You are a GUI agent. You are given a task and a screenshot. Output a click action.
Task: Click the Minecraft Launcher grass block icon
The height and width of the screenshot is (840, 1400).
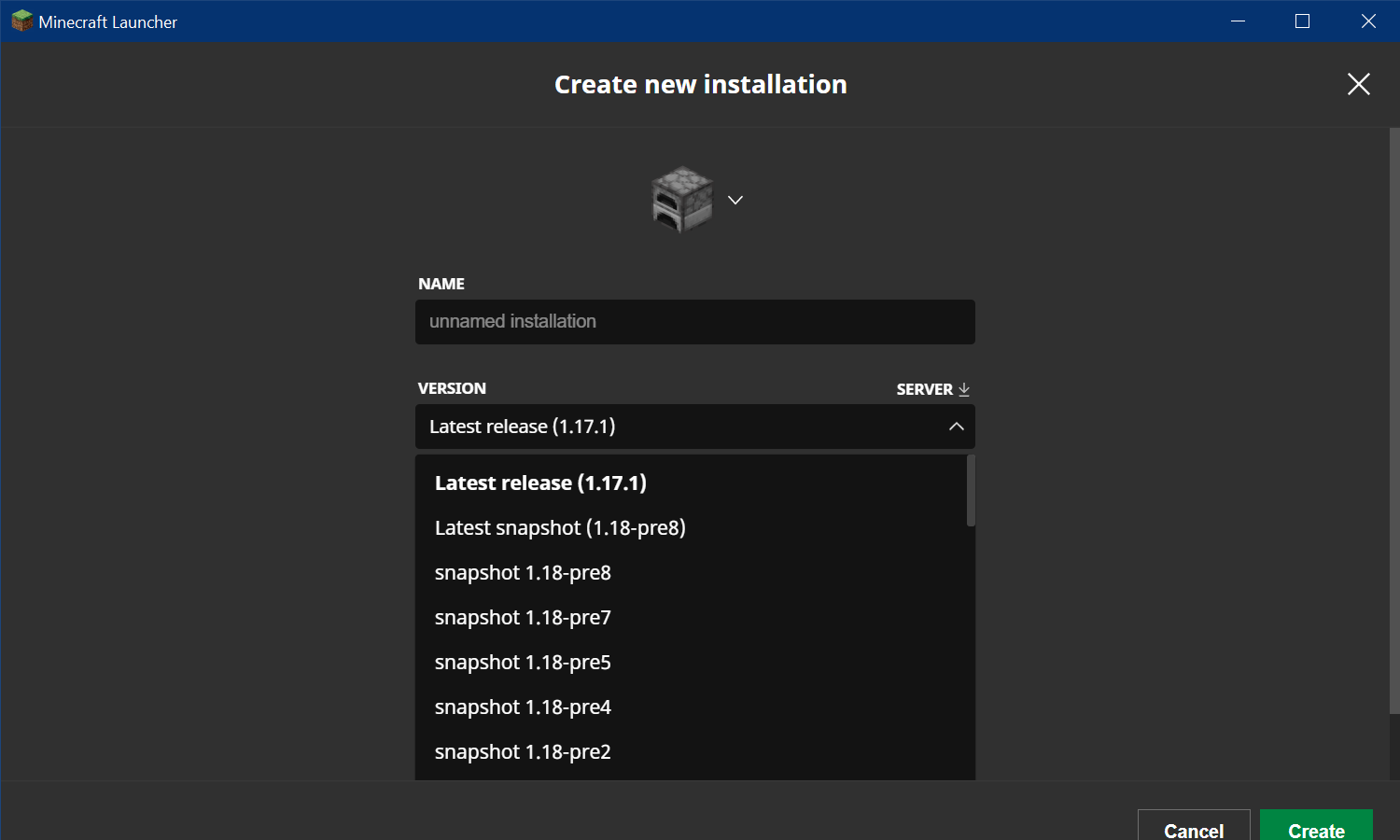tap(21, 21)
